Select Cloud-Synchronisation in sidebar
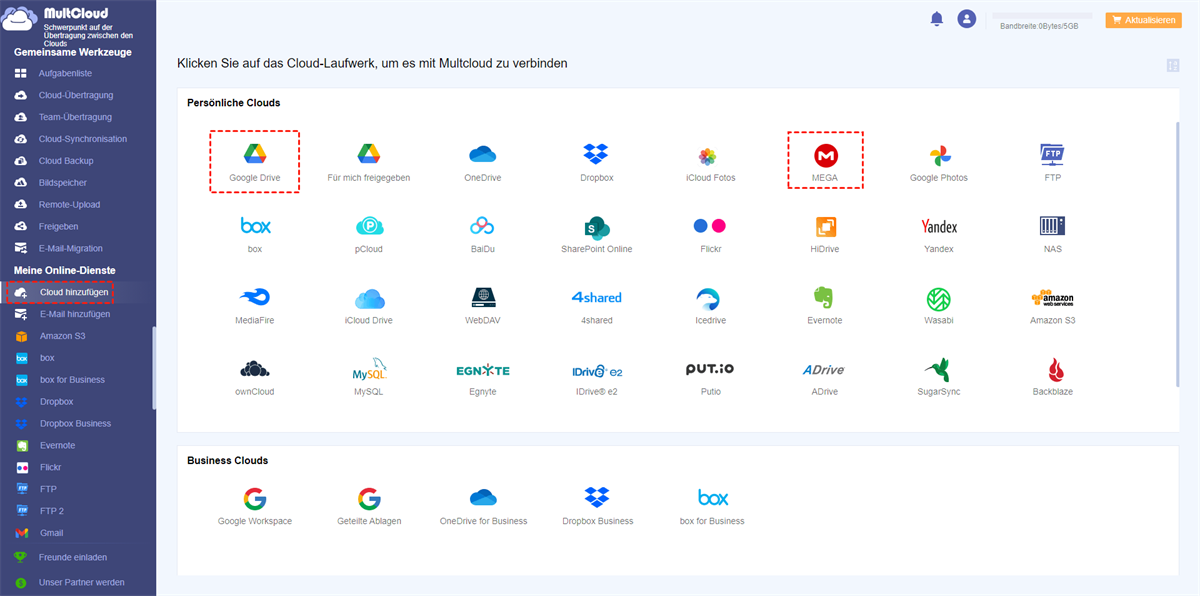Viewport: 1200px width, 596px height. coord(82,139)
